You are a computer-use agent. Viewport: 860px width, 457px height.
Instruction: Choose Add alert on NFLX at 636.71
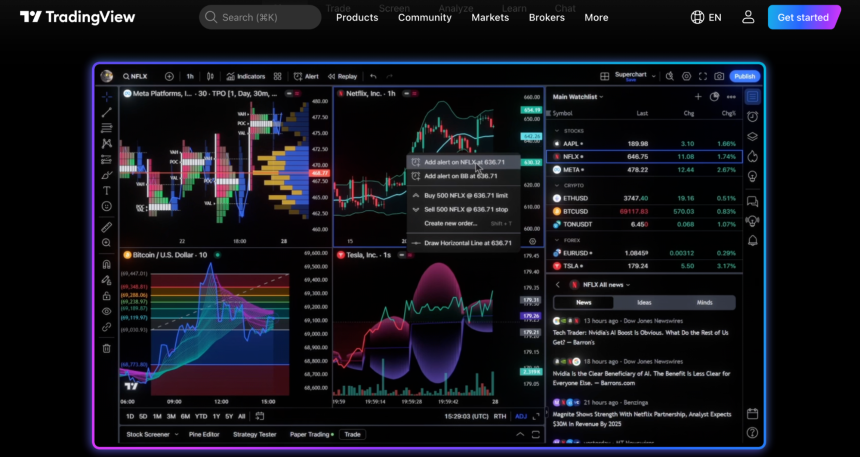pos(464,162)
